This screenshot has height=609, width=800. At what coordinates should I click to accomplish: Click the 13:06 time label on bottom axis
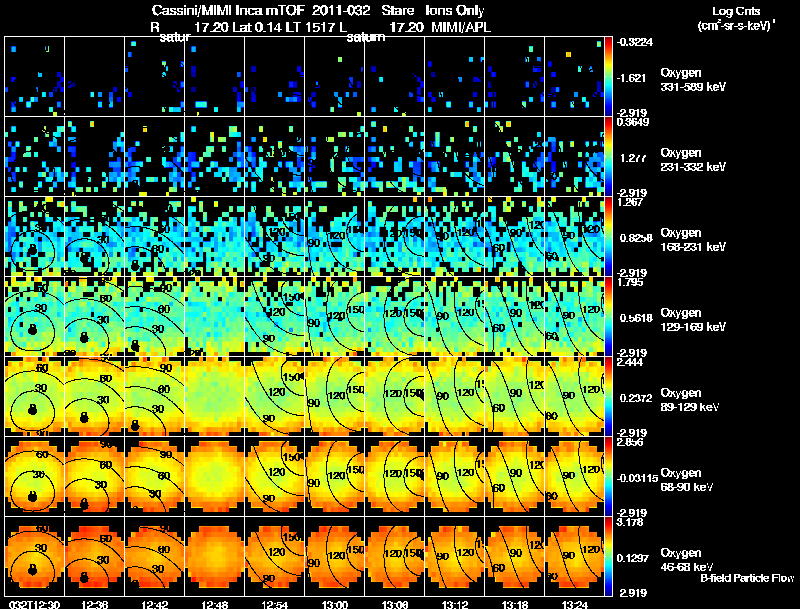tap(394, 604)
